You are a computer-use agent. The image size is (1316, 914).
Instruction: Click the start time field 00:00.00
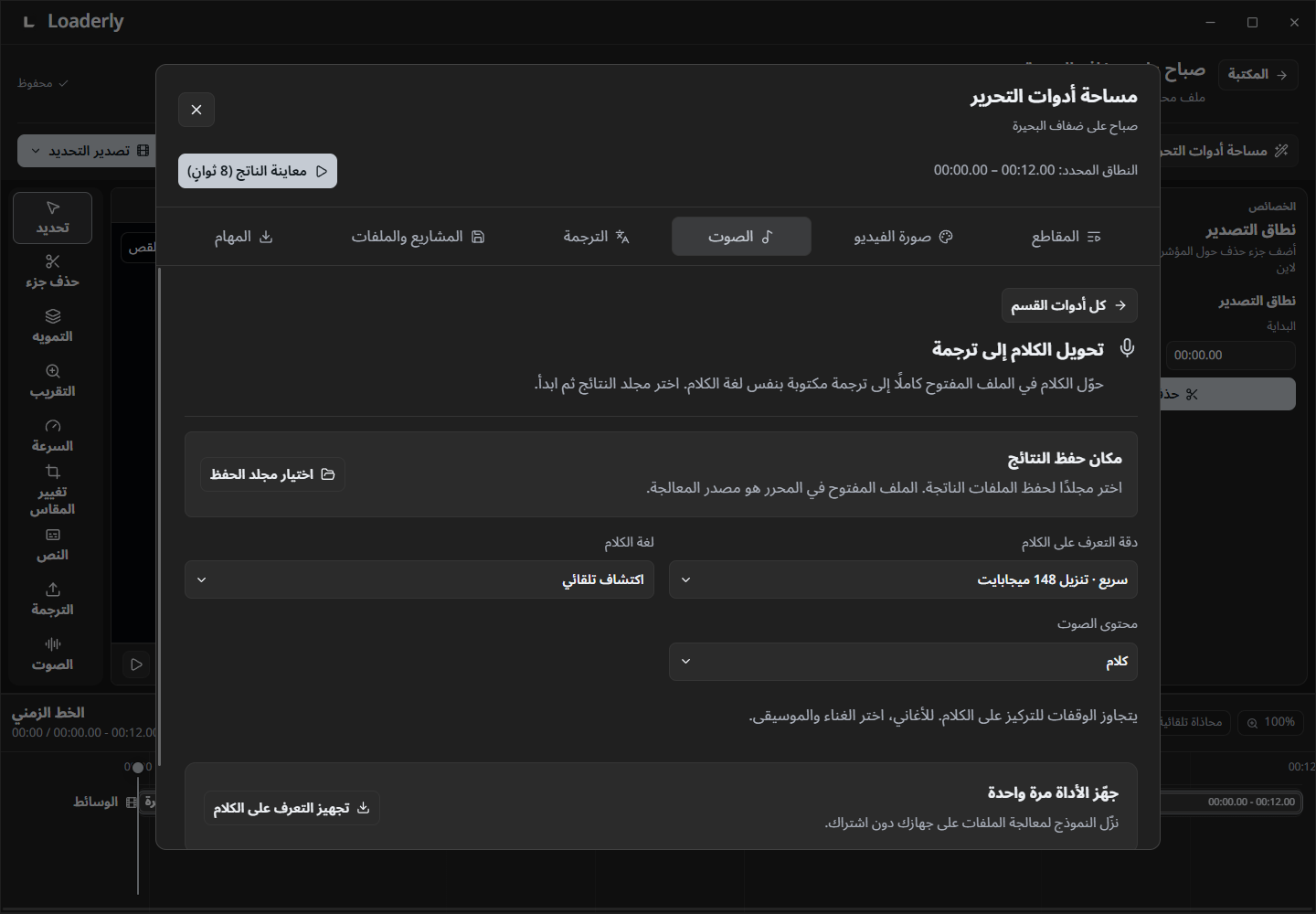[x=1230, y=356]
